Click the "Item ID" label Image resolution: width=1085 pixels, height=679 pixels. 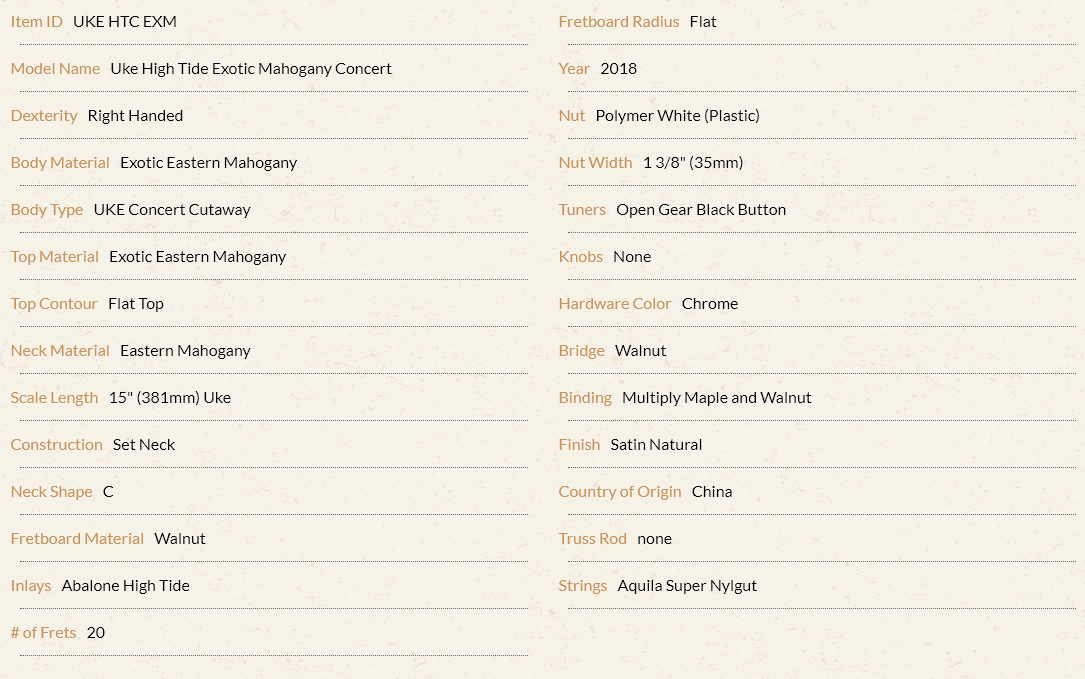[37, 21]
